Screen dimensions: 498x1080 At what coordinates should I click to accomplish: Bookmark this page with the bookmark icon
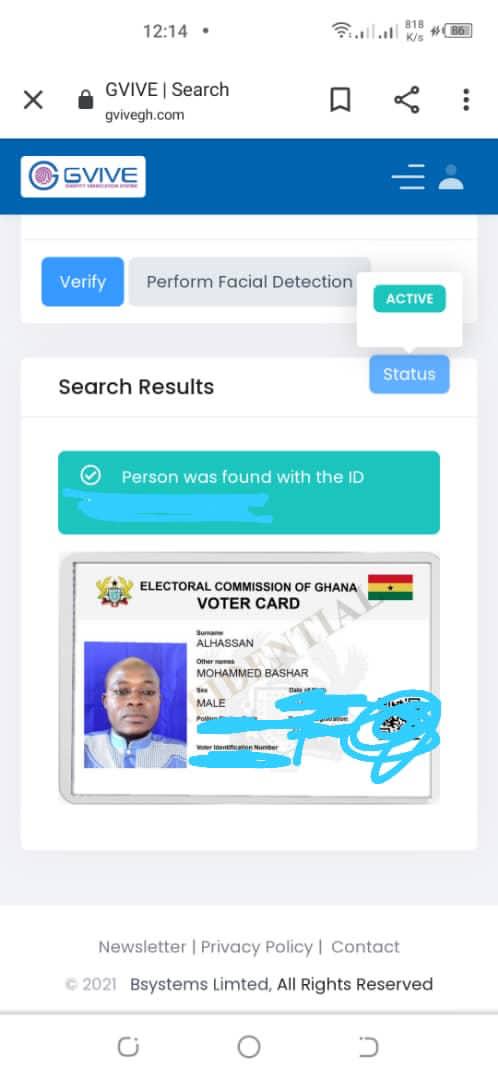point(340,101)
